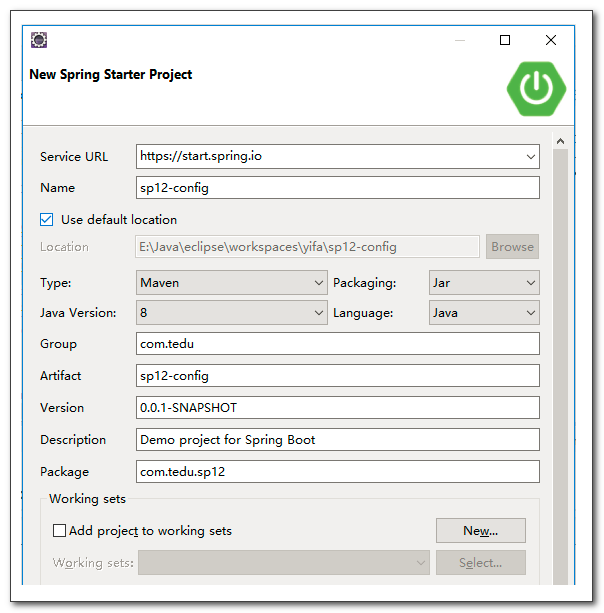Open the Java Version dropdown showing 8
The image size is (604, 613).
click(x=231, y=312)
